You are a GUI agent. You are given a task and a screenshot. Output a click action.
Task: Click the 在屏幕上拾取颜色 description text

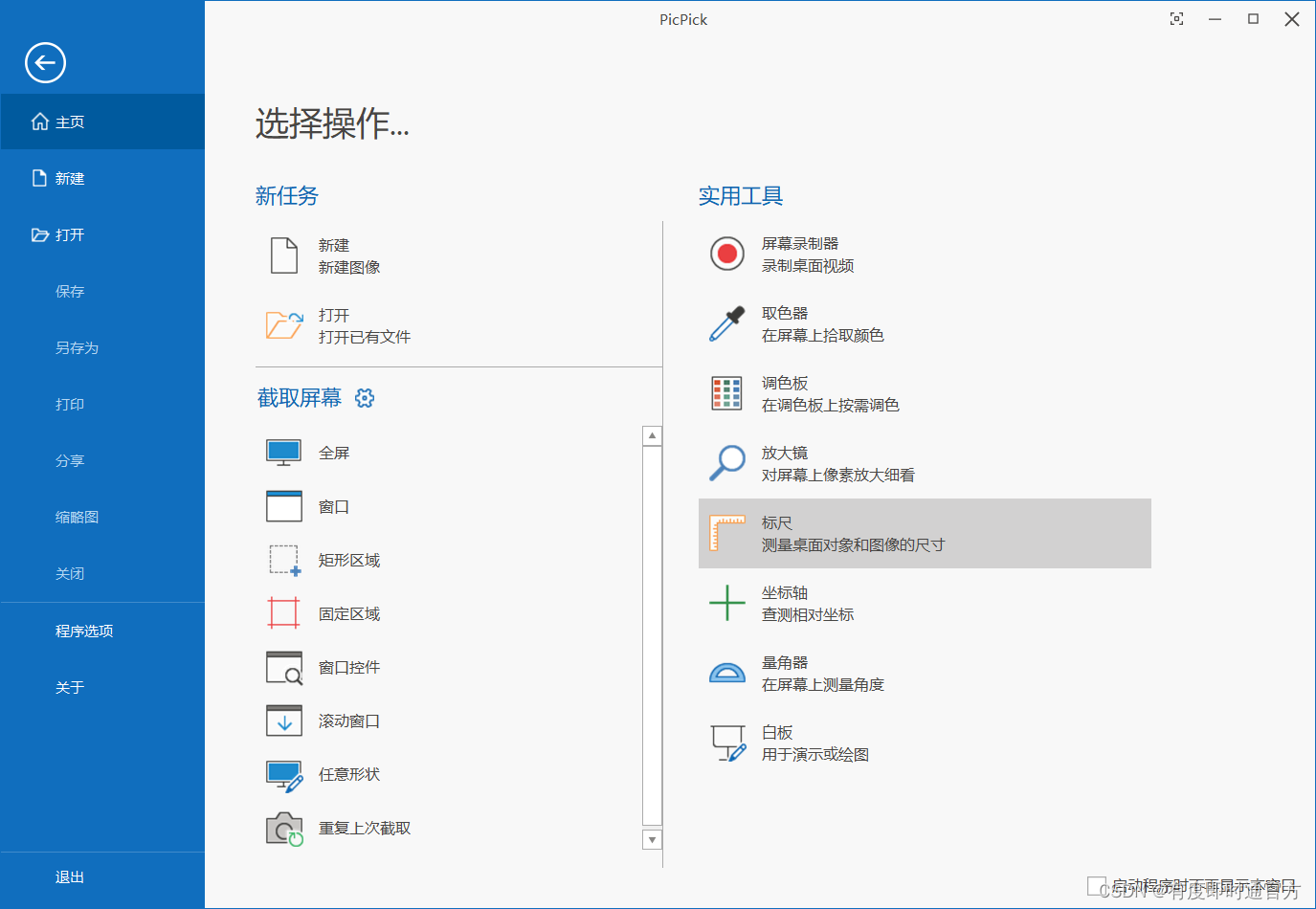point(823,336)
